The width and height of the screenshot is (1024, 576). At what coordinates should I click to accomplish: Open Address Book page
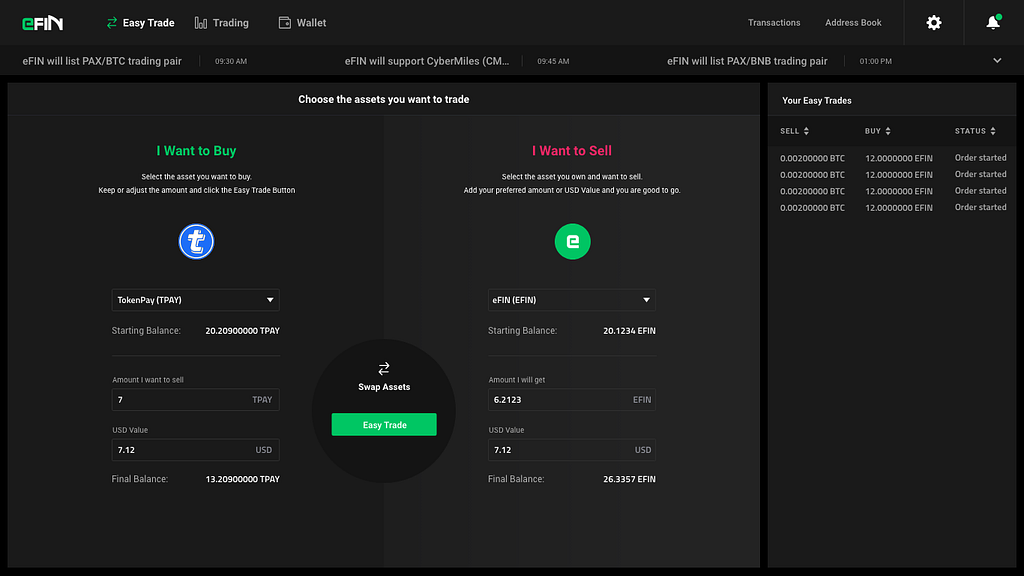853,23
